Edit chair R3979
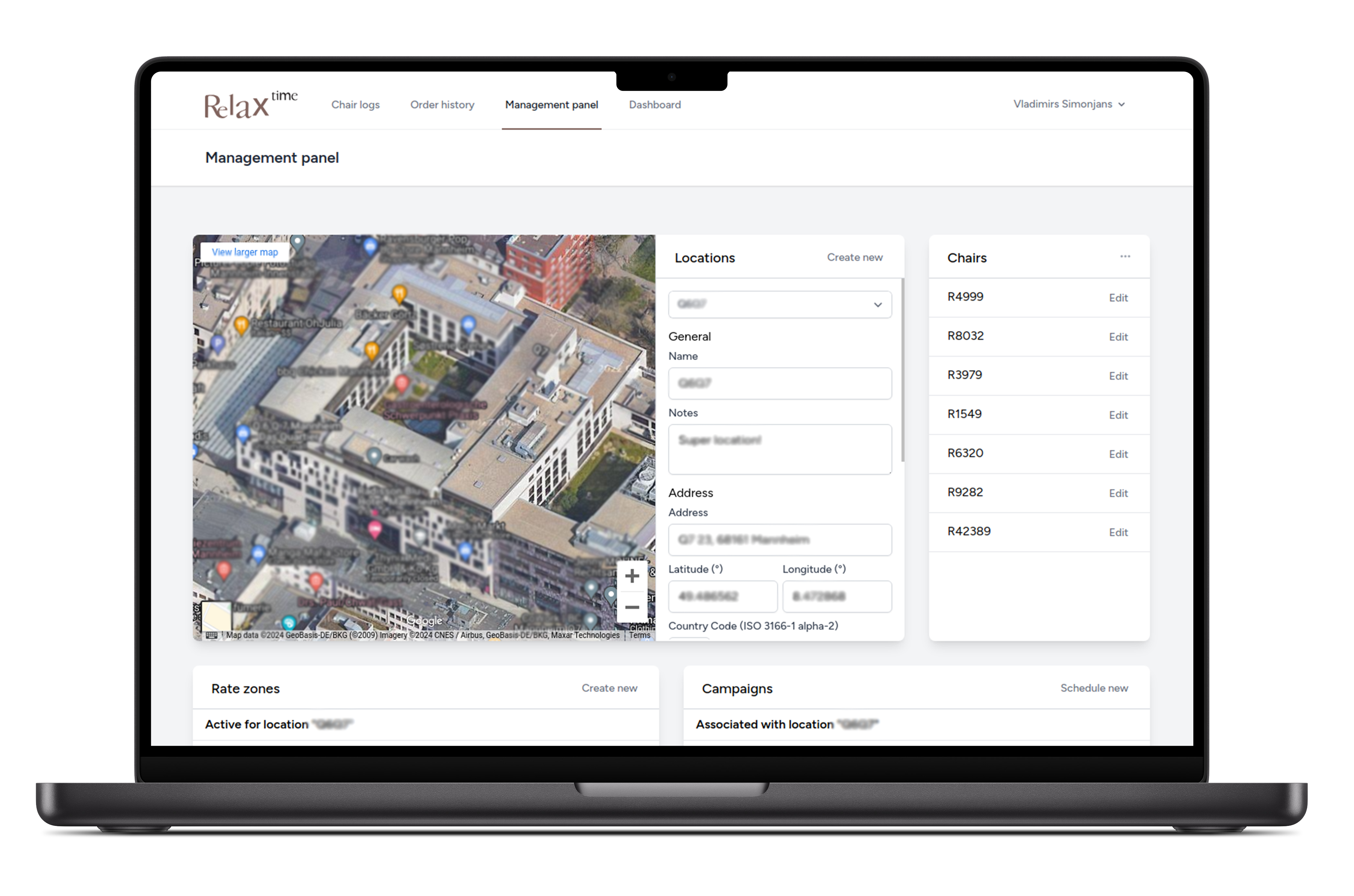 [x=1118, y=376]
